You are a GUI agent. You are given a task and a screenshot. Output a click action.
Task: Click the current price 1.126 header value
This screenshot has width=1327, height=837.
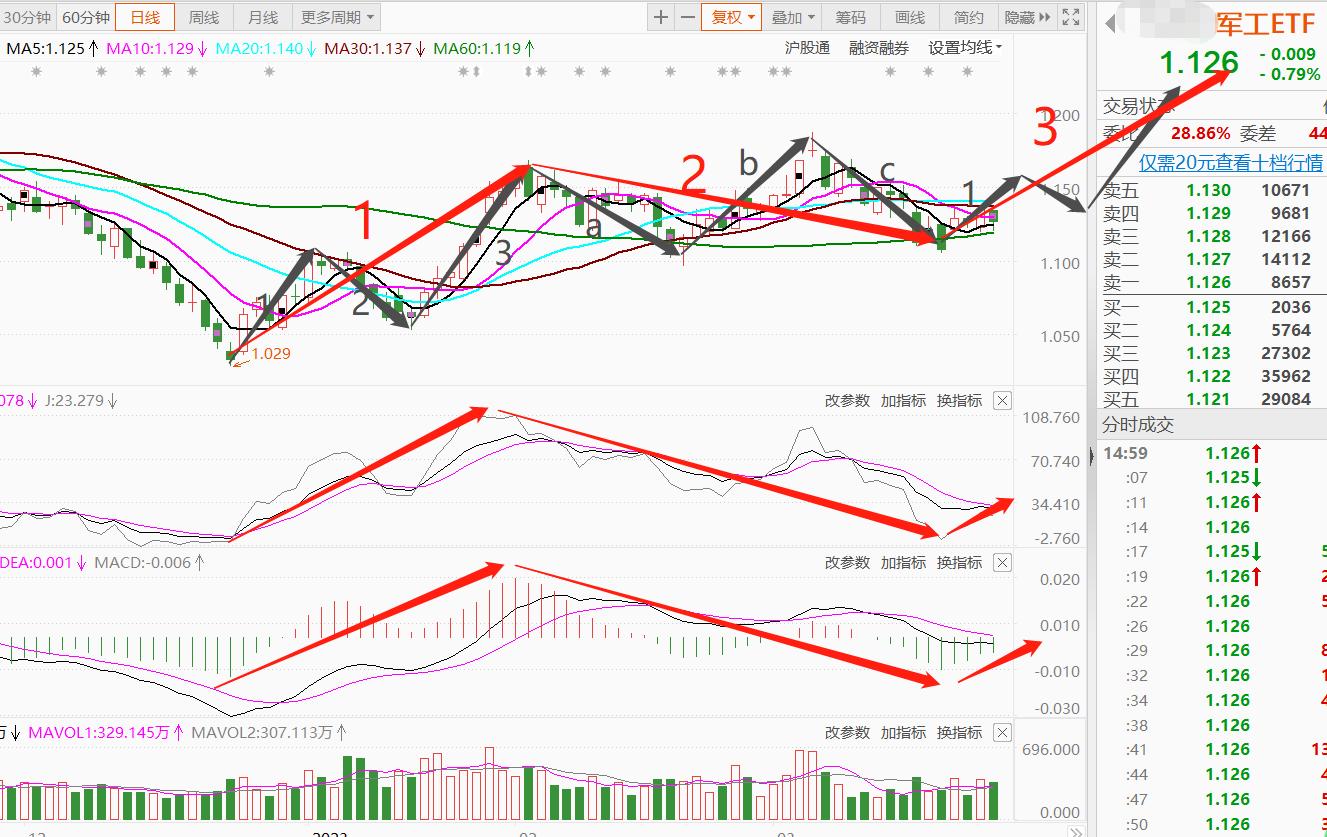pos(1199,63)
